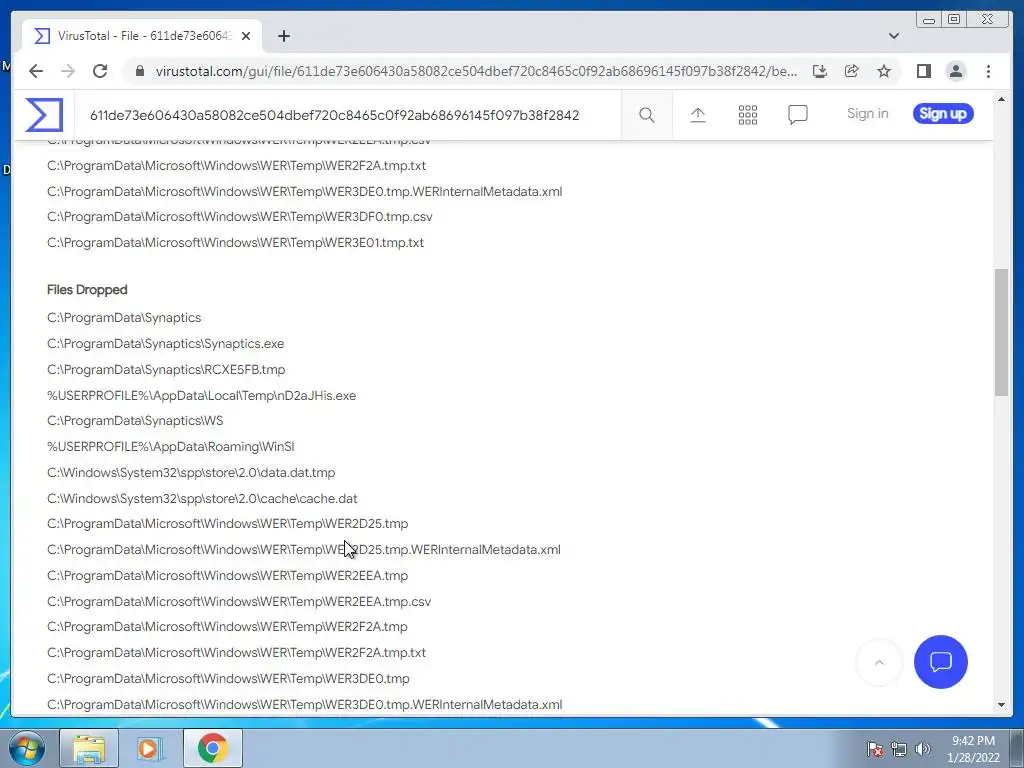Select the data.dat.tmp path line
Screen dimensions: 1024x768
tap(191, 472)
